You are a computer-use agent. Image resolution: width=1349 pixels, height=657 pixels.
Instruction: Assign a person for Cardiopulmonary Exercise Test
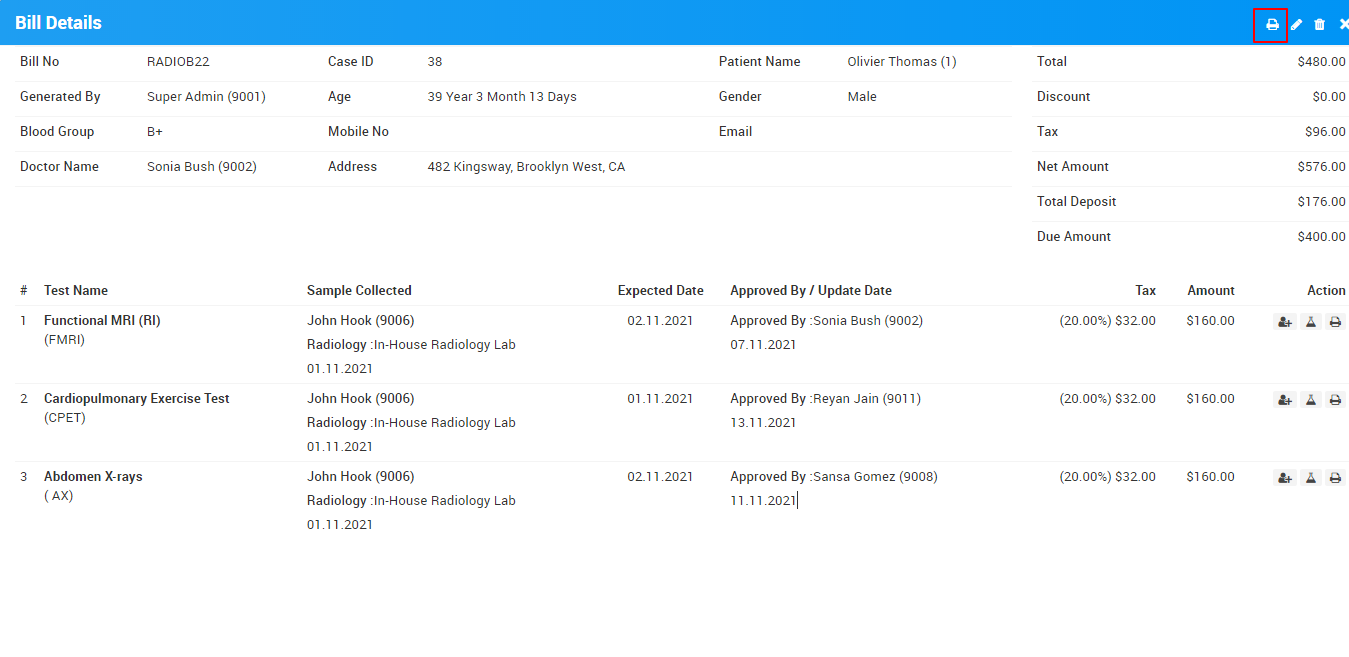point(1284,400)
